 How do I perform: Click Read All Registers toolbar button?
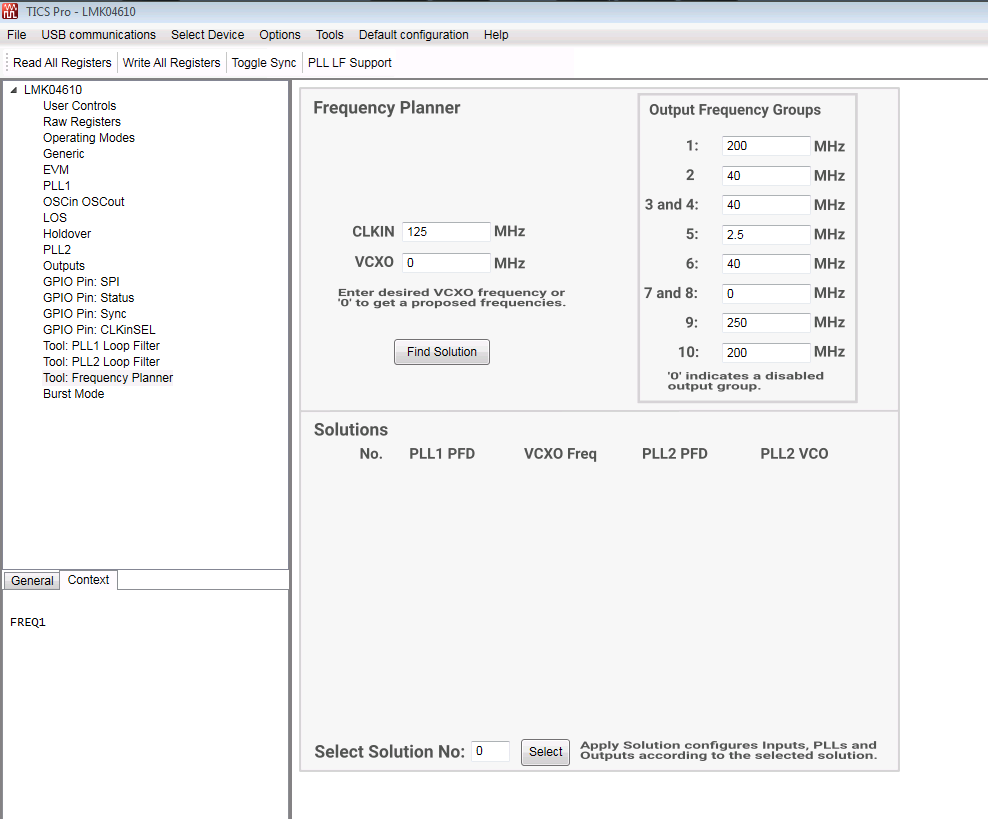point(62,62)
